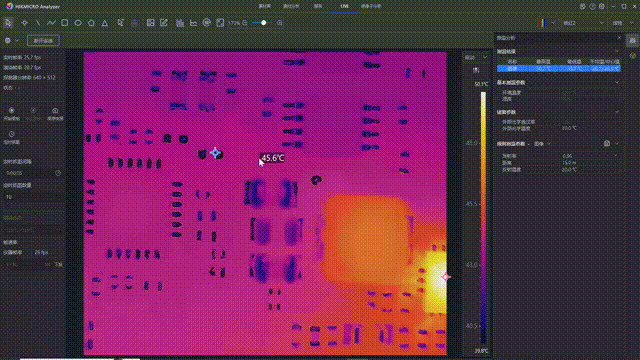Click the time interval input field
Viewport: 640px width, 360px height.
tap(33, 173)
